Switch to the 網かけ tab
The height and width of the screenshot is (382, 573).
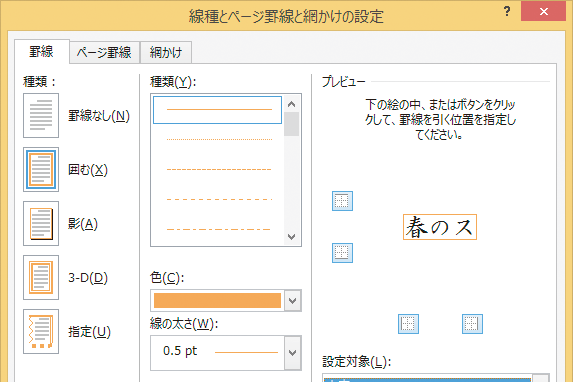tap(166, 52)
